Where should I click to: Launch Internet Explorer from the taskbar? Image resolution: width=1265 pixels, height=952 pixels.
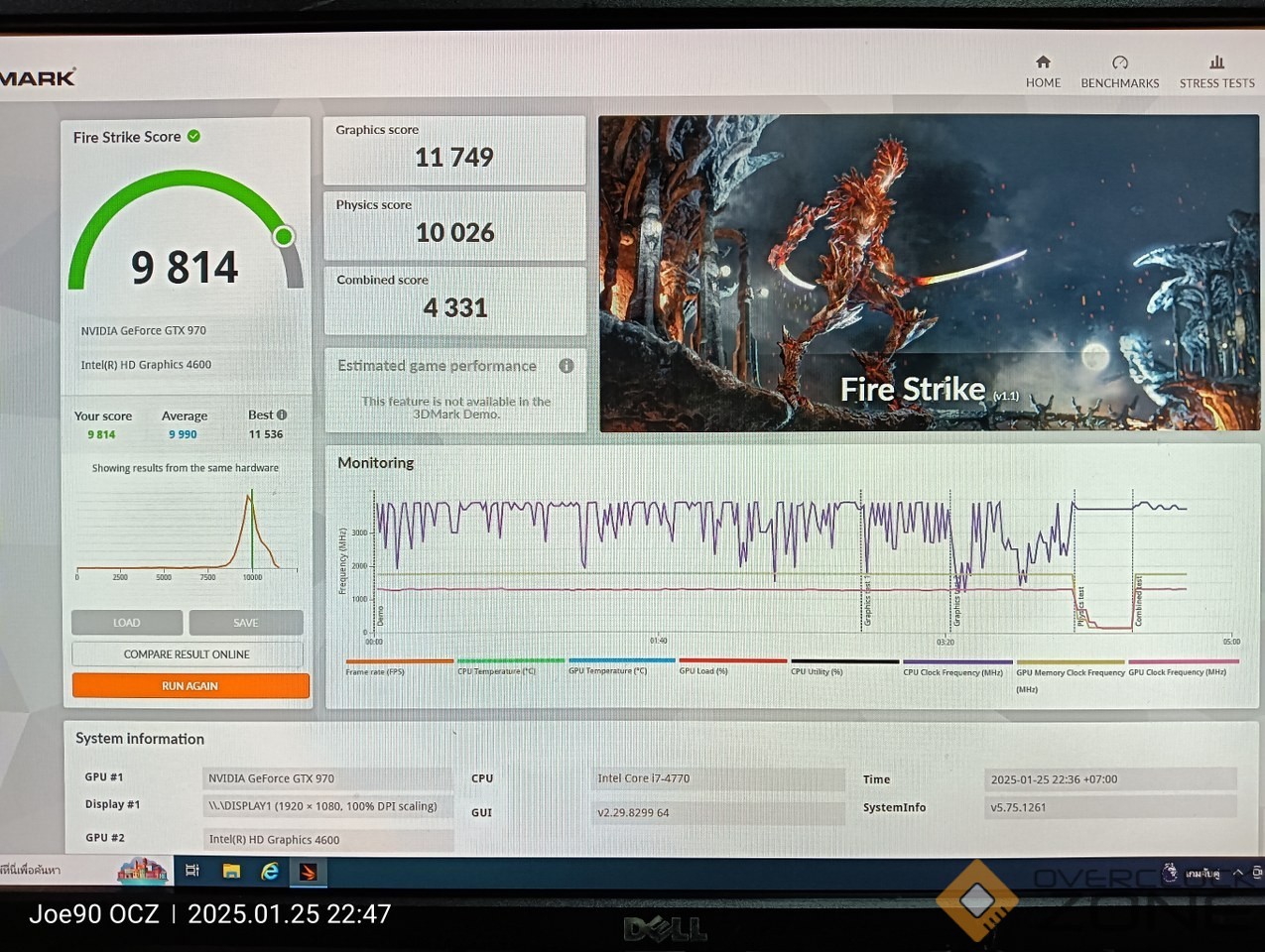point(270,871)
